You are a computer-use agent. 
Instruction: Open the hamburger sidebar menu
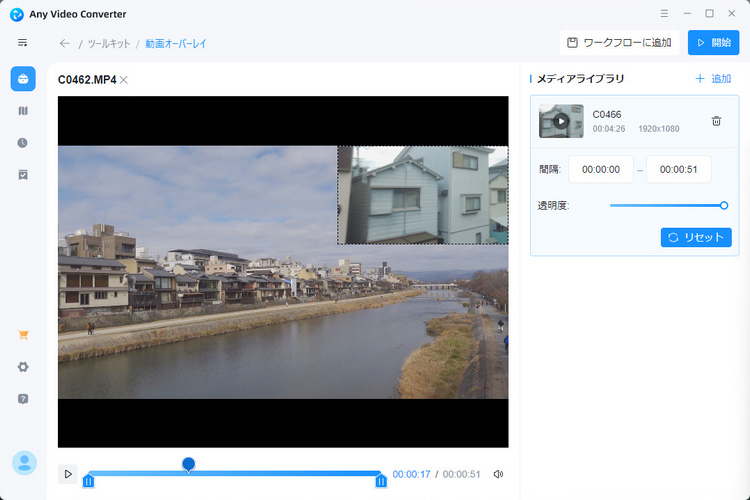(x=22, y=43)
